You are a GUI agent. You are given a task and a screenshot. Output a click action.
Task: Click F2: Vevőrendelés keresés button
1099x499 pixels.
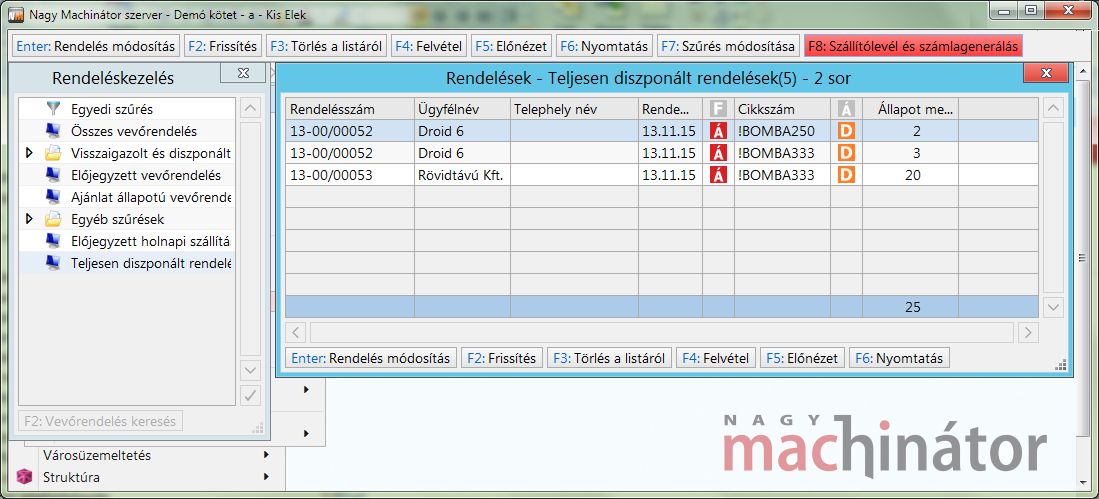coord(100,421)
